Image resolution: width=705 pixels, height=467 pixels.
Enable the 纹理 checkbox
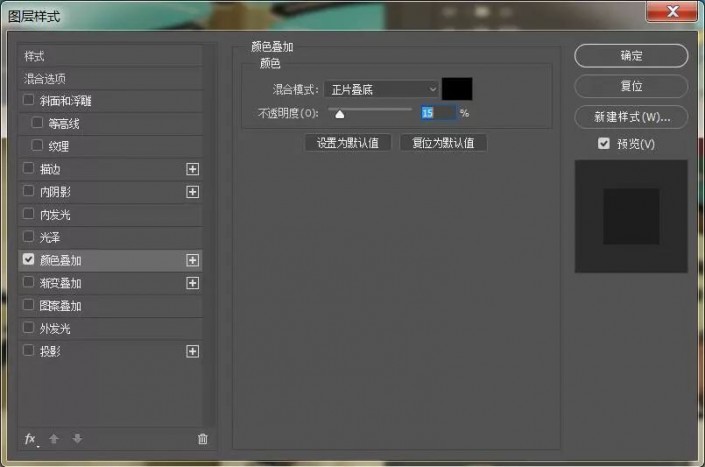[x=37, y=146]
